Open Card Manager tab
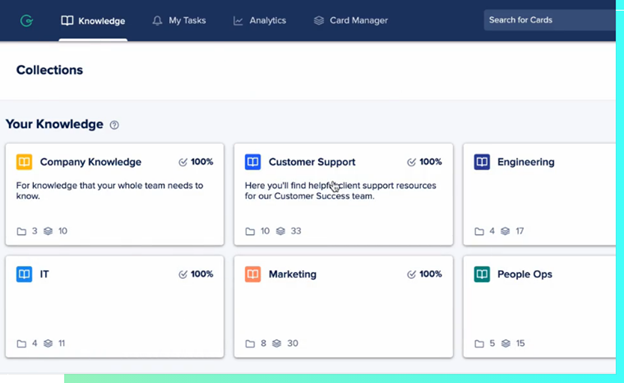Image resolution: width=624 pixels, height=383 pixels. pos(351,20)
